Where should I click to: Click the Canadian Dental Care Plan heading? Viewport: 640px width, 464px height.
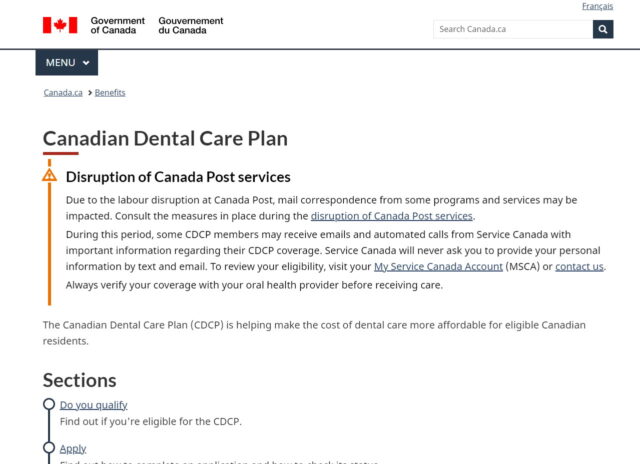click(165, 139)
